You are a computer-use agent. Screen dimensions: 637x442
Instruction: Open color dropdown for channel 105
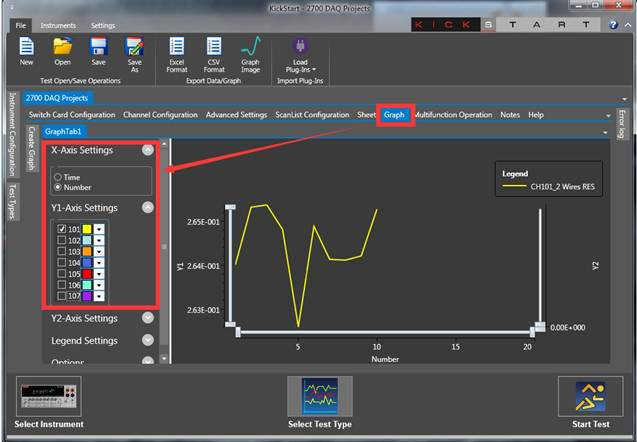click(x=99, y=274)
